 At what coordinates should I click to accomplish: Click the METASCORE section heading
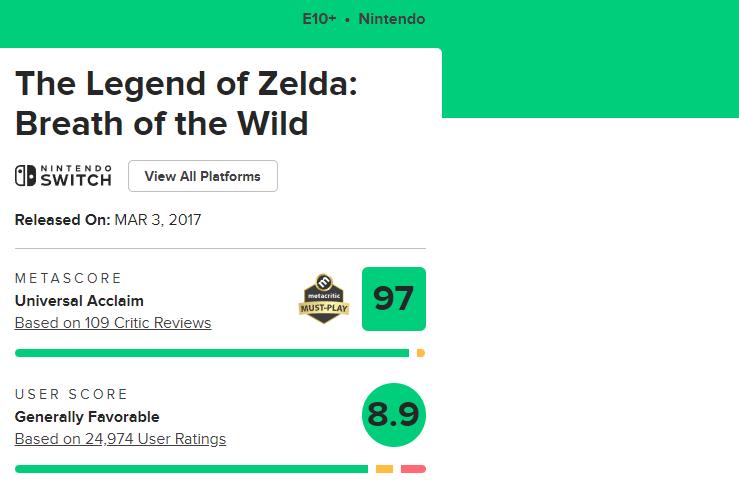[x=68, y=278]
